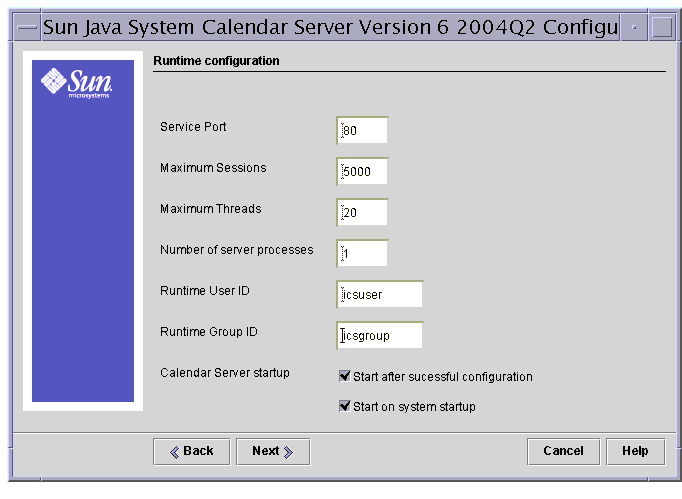Minimize the window using the small dot button
The width and height of the screenshot is (682, 499).
[634, 27]
